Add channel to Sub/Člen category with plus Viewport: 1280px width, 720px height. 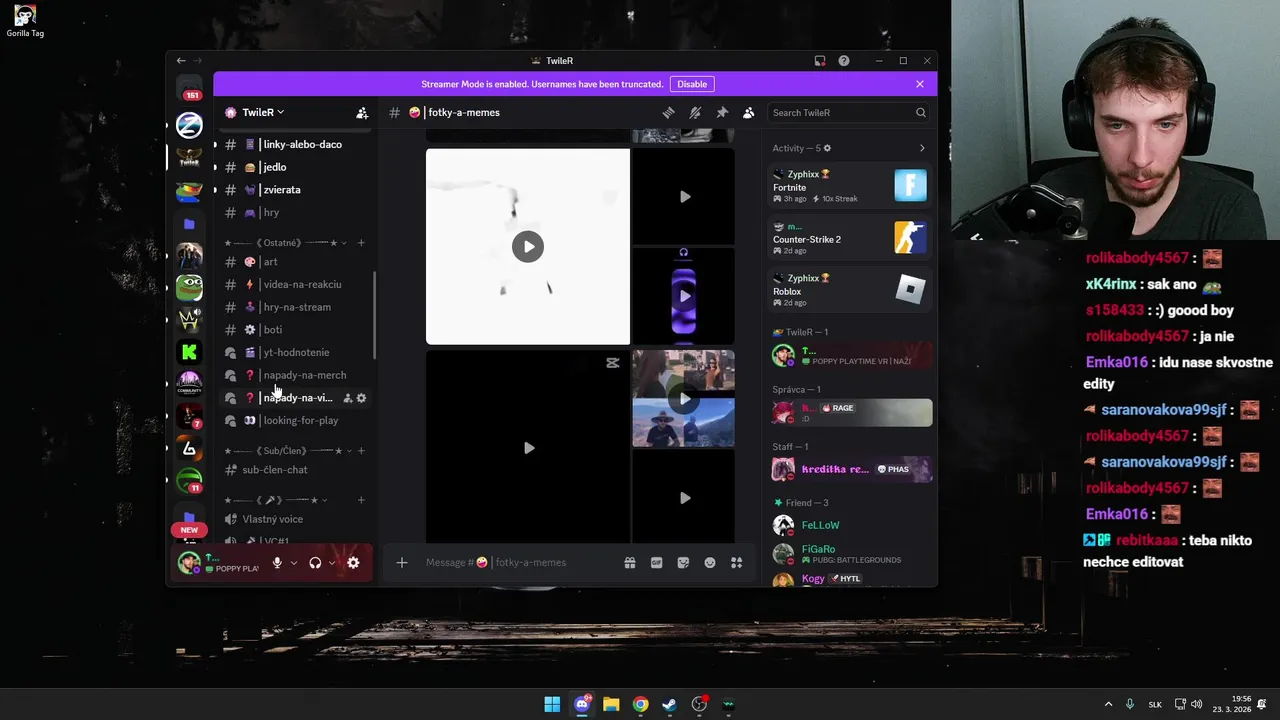tap(361, 451)
